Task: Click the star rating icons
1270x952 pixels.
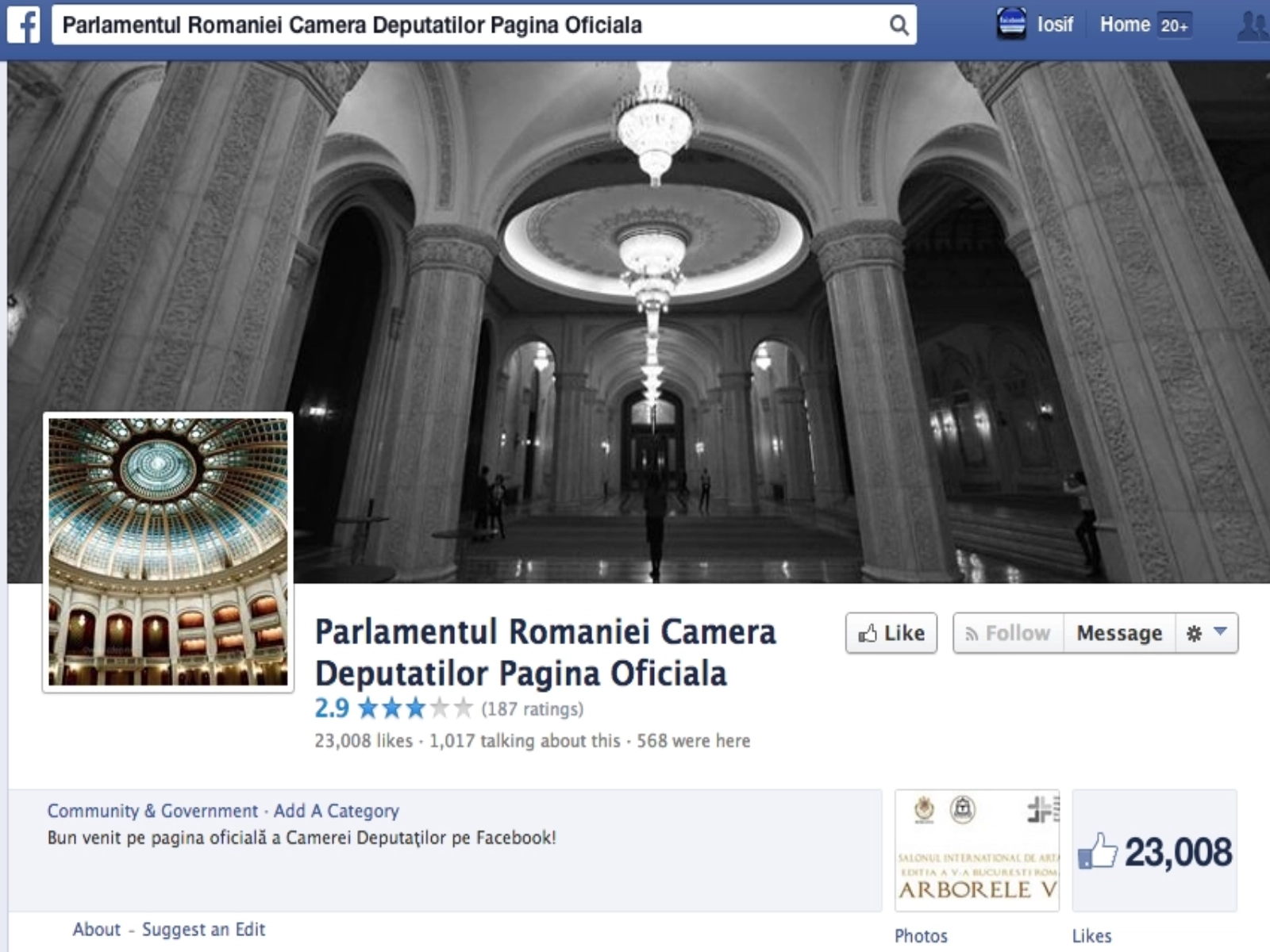Action: pos(414,708)
